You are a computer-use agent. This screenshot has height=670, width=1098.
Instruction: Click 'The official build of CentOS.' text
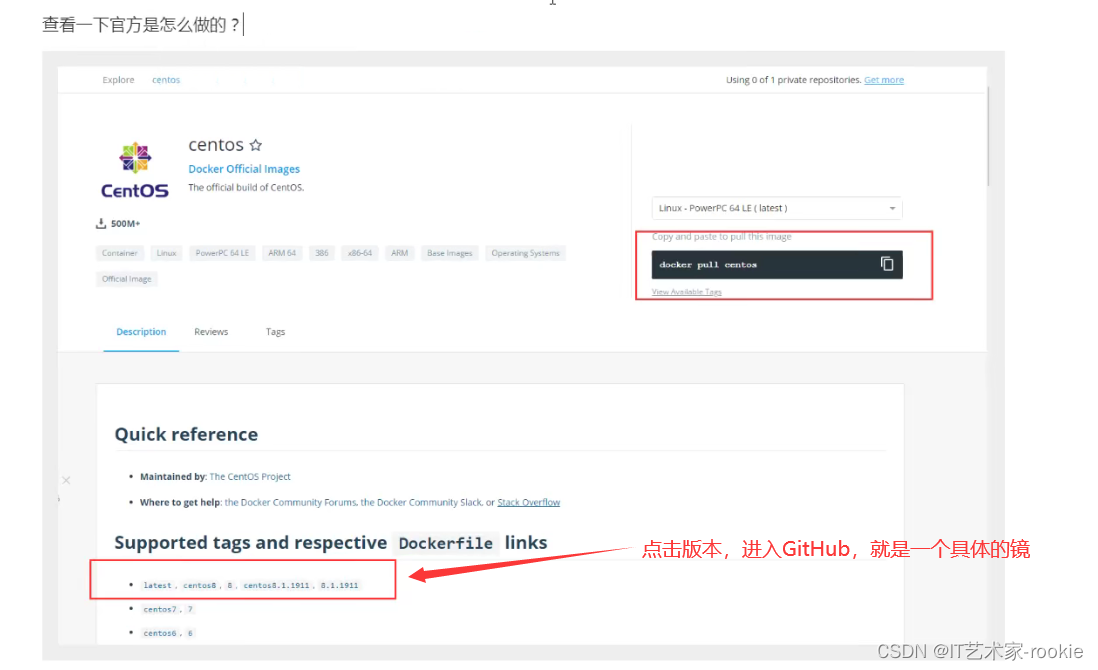click(246, 188)
